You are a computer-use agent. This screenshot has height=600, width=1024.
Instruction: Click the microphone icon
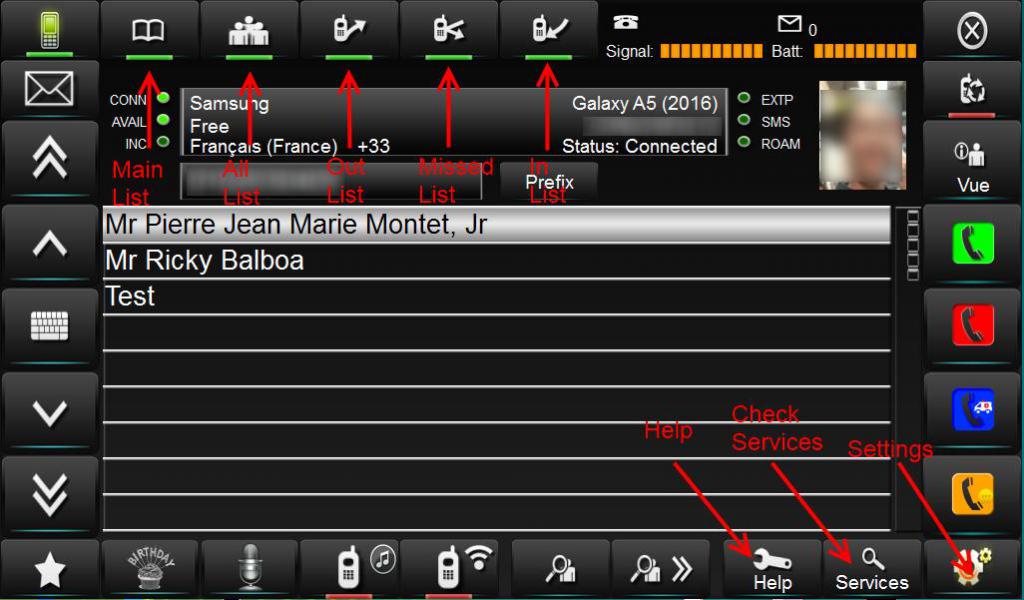(x=250, y=567)
